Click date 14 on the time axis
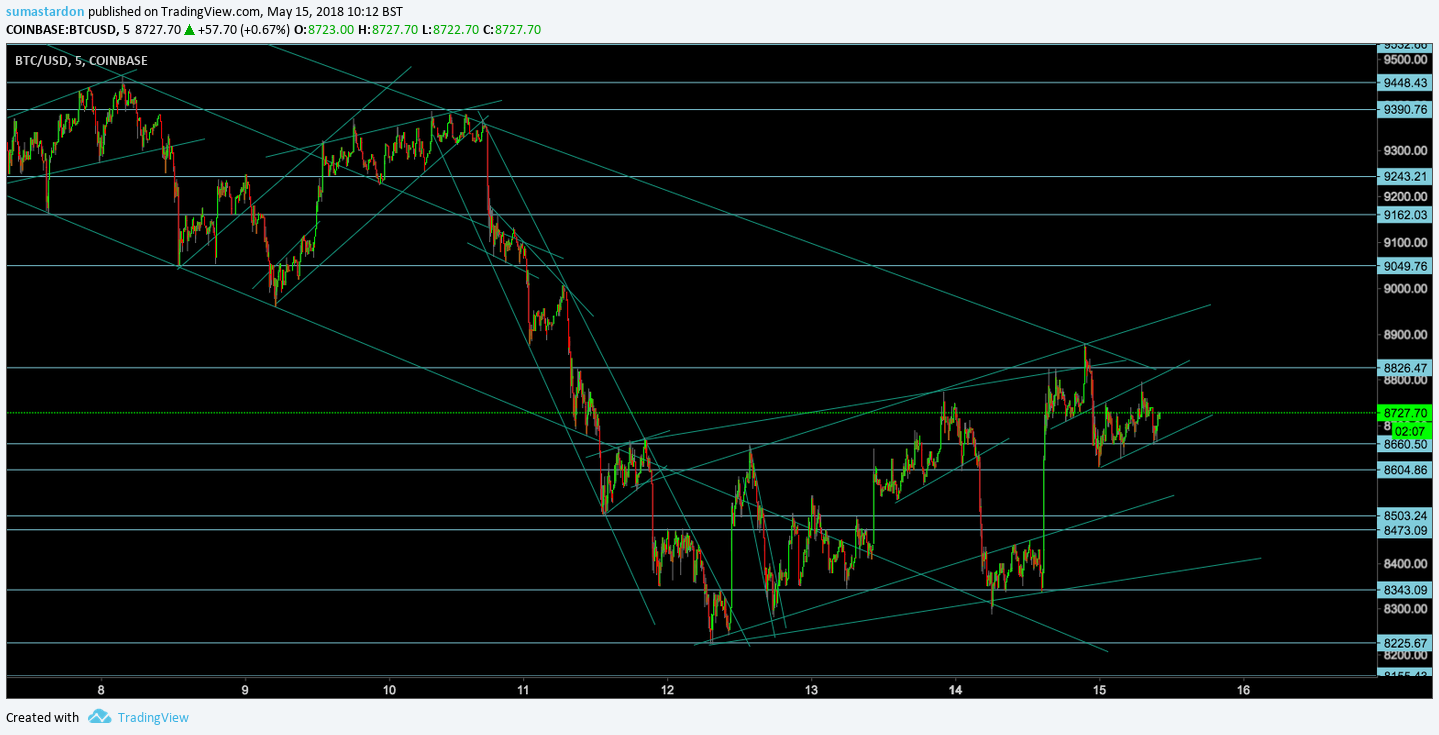 (x=956, y=689)
